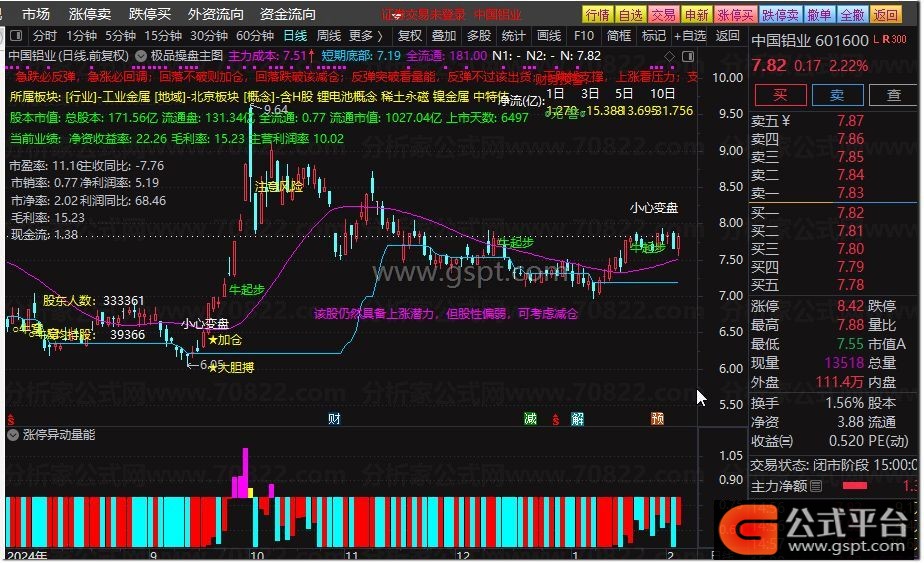Click the 撤单 button
924x563 pixels.
819,14
